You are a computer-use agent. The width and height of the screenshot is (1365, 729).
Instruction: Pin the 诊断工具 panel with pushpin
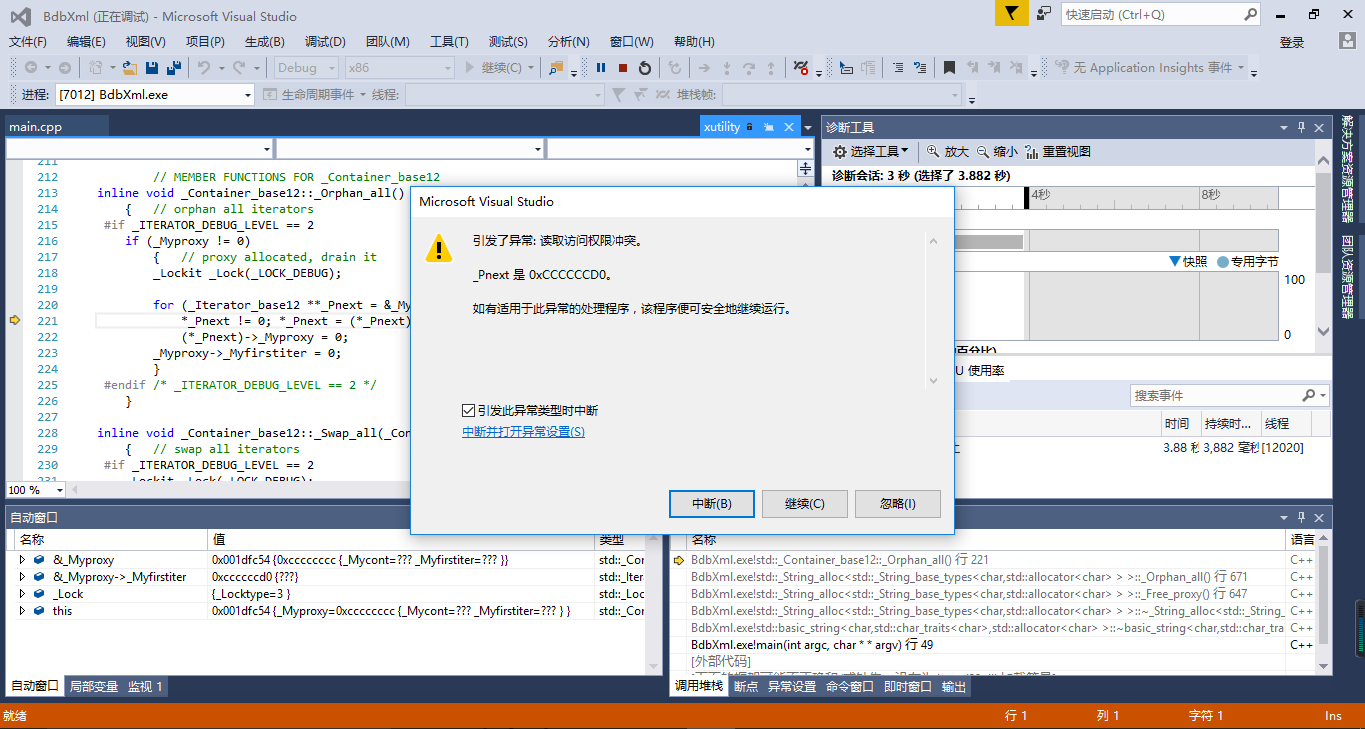coord(1302,127)
